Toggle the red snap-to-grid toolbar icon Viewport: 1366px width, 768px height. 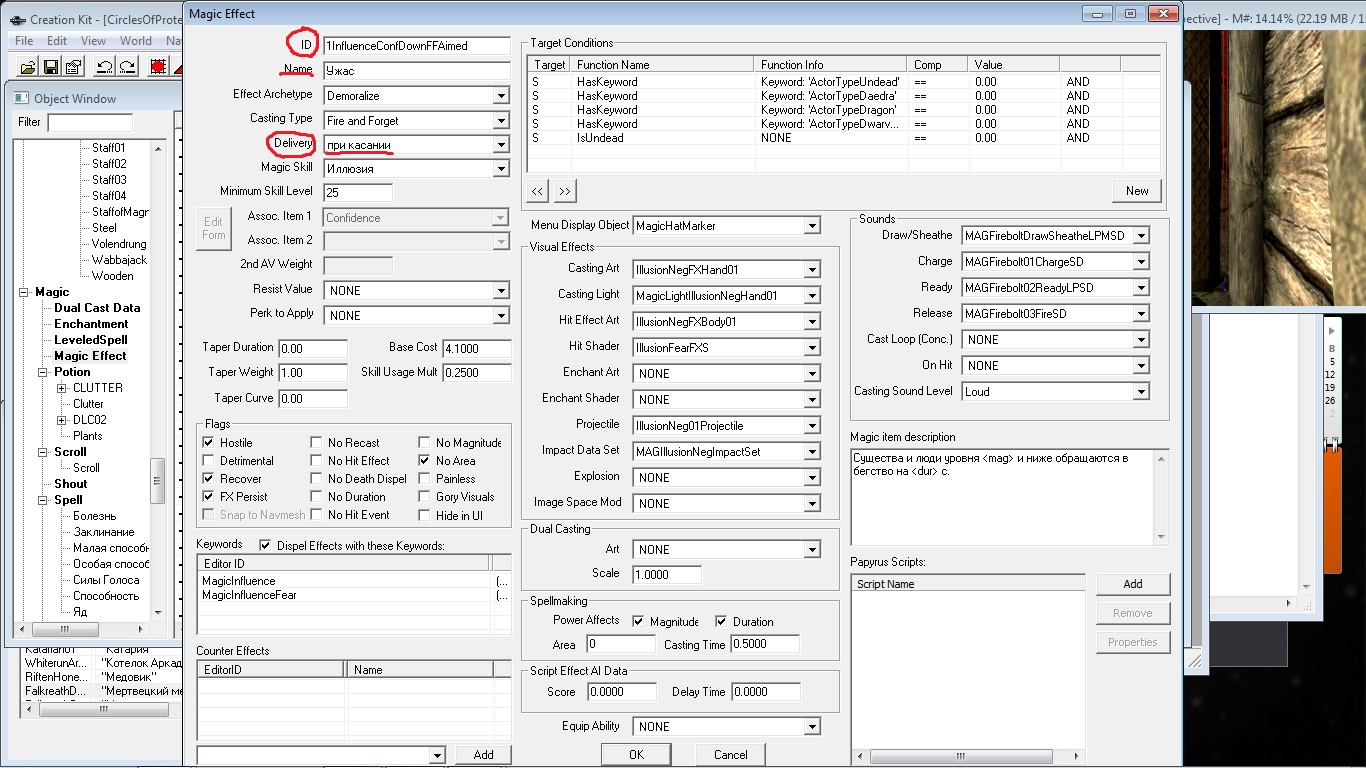tap(157, 68)
